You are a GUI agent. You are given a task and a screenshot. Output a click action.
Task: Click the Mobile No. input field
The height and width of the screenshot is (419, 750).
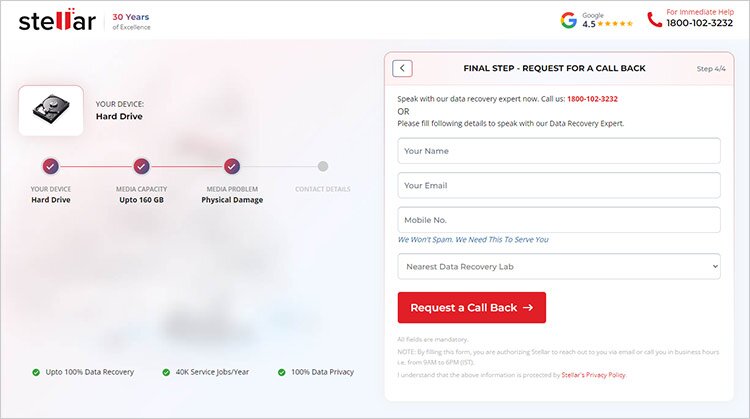pyautogui.click(x=559, y=220)
